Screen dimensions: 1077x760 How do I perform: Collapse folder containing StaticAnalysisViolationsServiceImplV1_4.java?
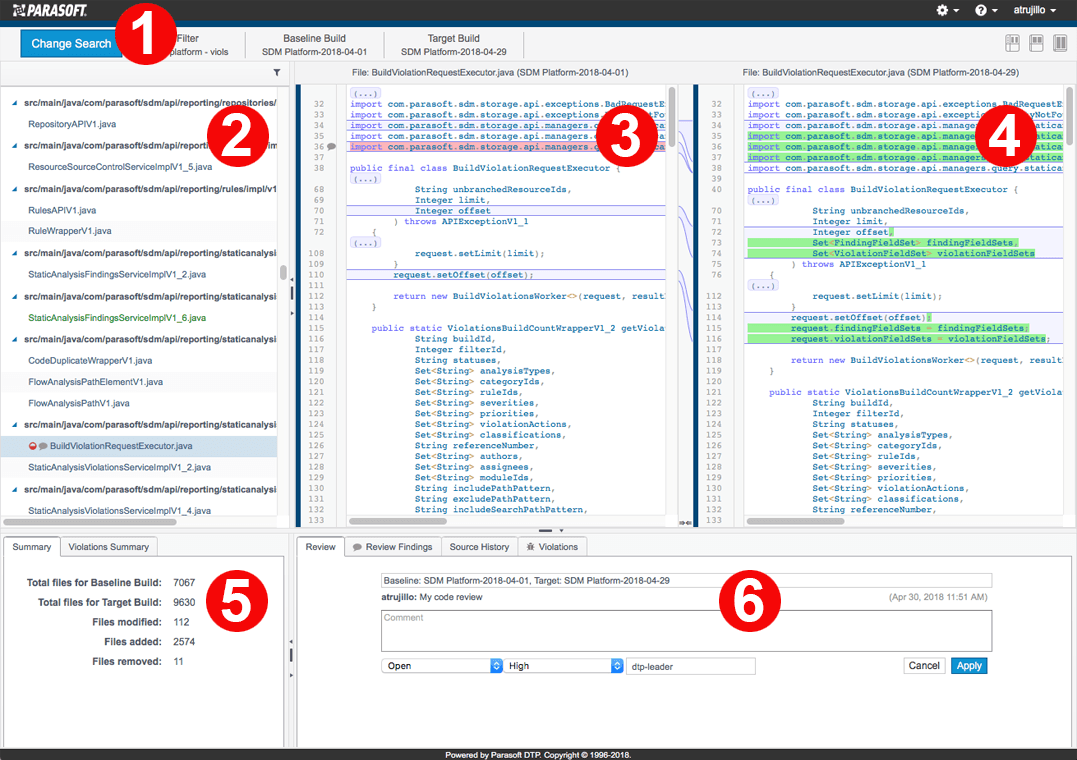coord(14,489)
